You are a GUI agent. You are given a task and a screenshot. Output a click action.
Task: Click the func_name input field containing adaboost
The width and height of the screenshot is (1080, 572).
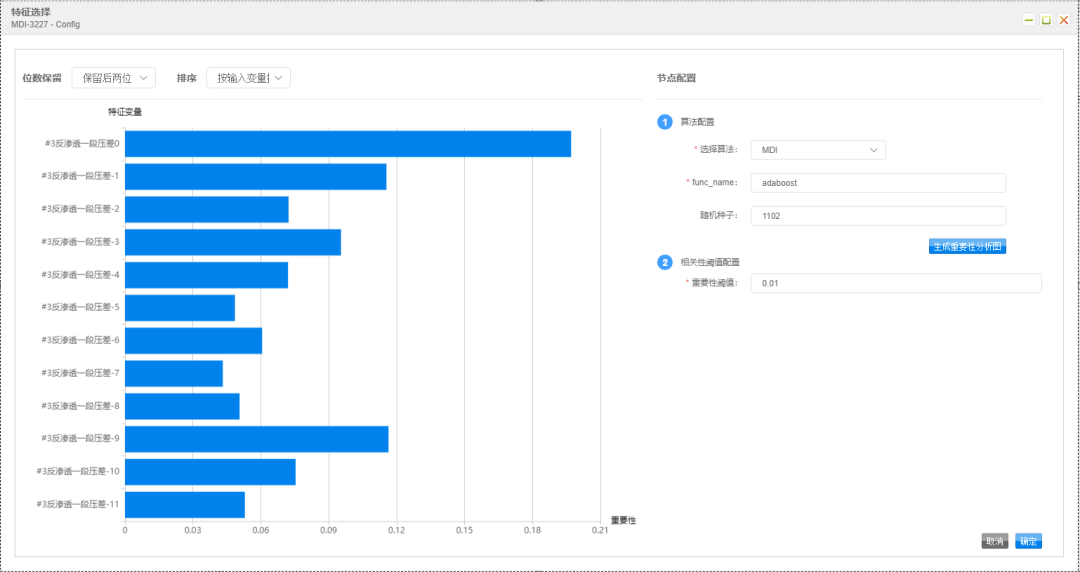[878, 183]
